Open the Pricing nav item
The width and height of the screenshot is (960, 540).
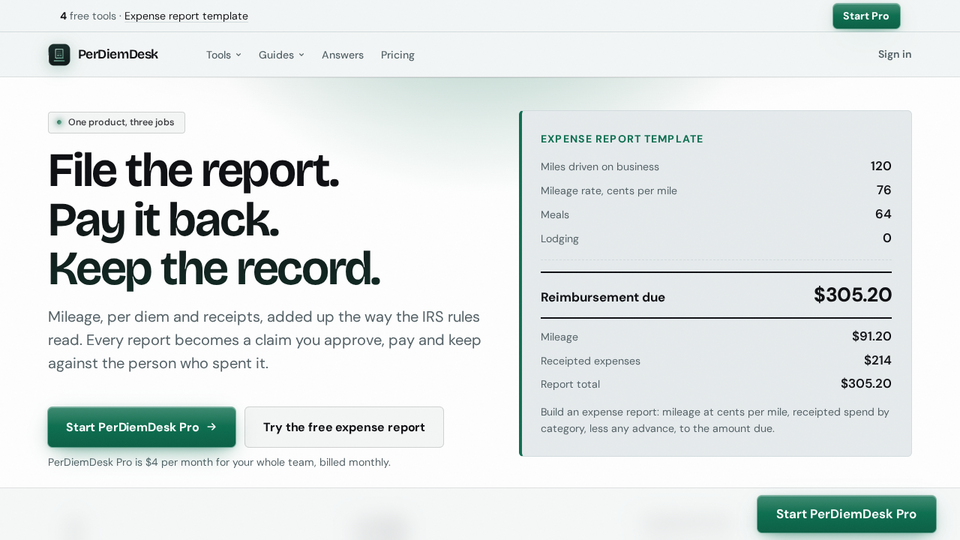click(397, 55)
